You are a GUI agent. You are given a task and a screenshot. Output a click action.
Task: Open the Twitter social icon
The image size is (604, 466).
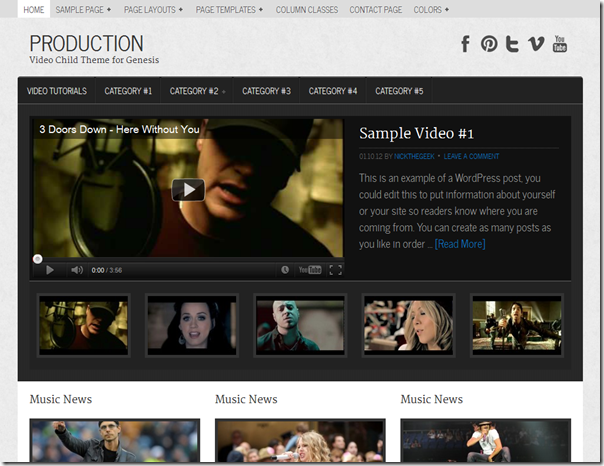pos(512,44)
